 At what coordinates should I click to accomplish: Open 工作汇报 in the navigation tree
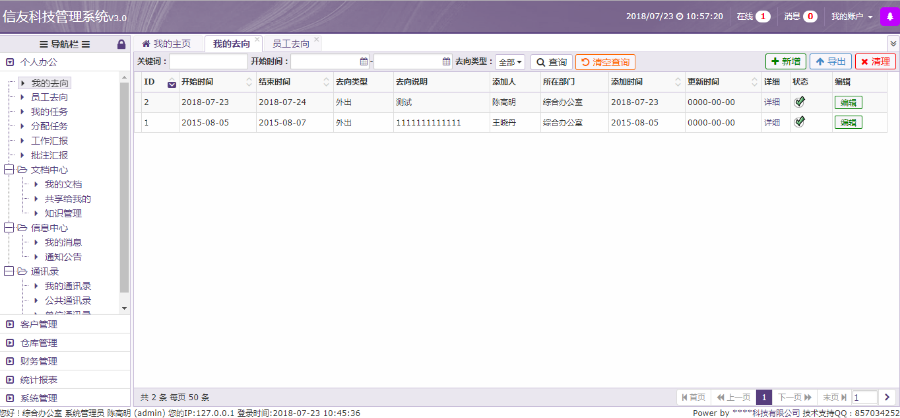click(x=49, y=141)
